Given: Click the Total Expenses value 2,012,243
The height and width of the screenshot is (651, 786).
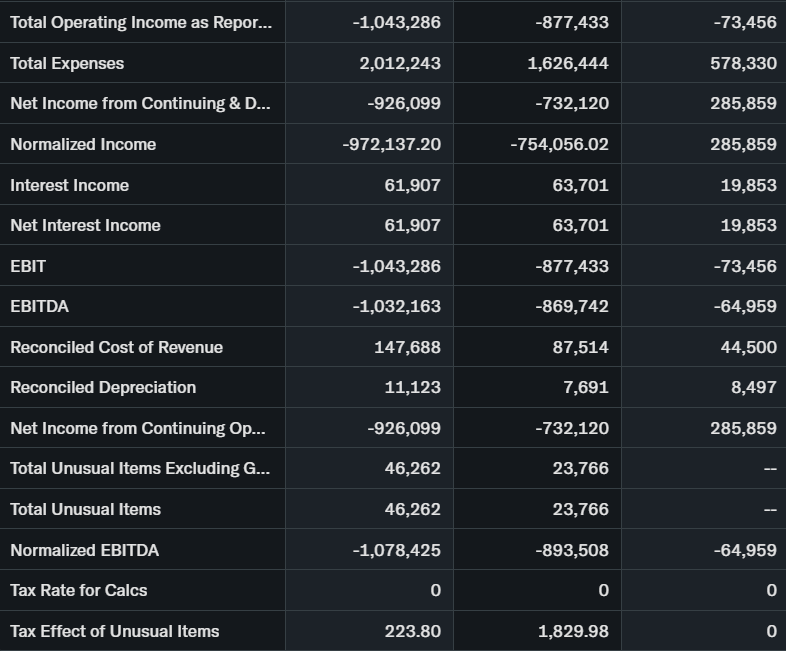Looking at the screenshot, I should [x=400, y=63].
